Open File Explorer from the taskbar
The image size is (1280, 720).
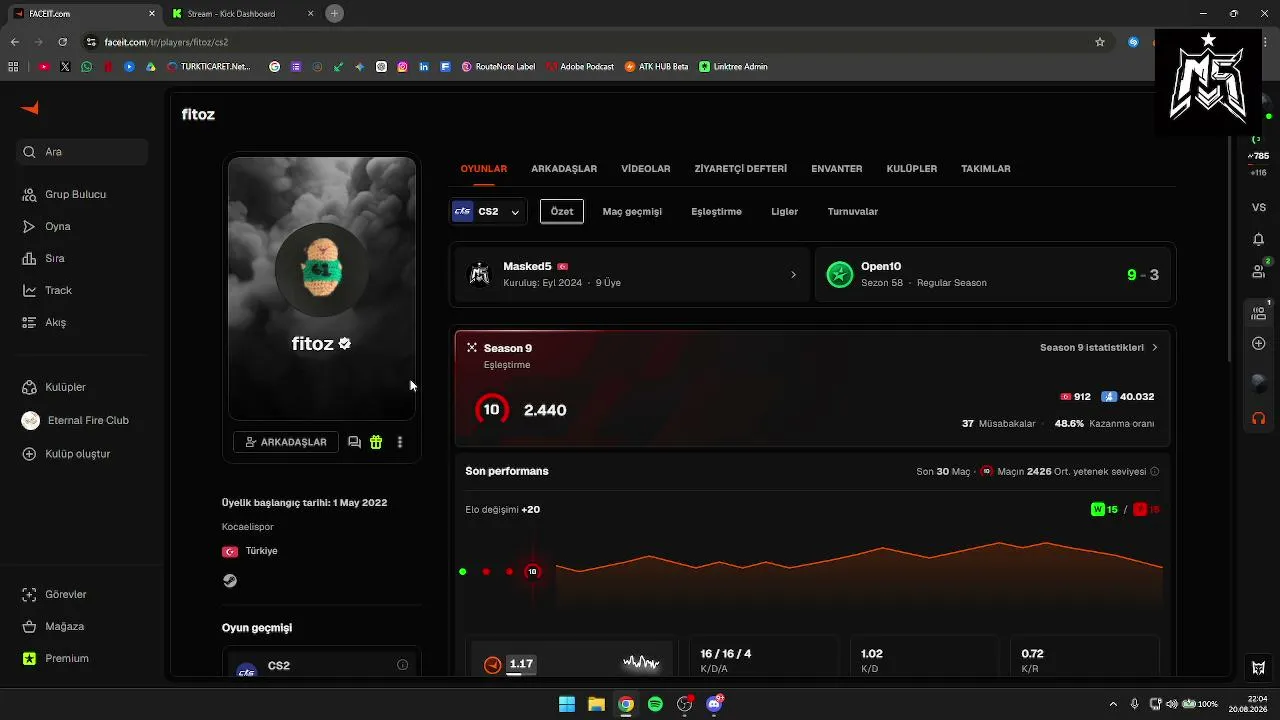pos(596,704)
